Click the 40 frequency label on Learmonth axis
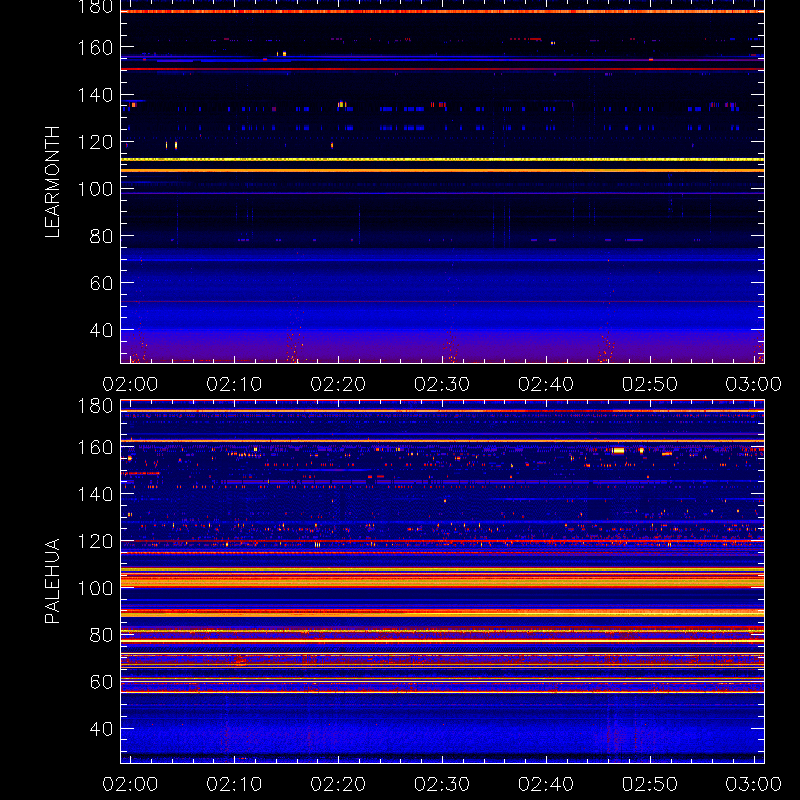 click(102, 330)
